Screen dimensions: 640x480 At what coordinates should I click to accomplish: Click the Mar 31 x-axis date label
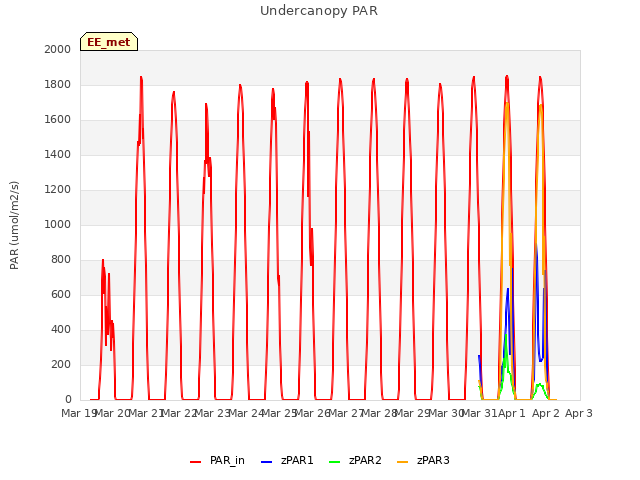click(x=480, y=413)
